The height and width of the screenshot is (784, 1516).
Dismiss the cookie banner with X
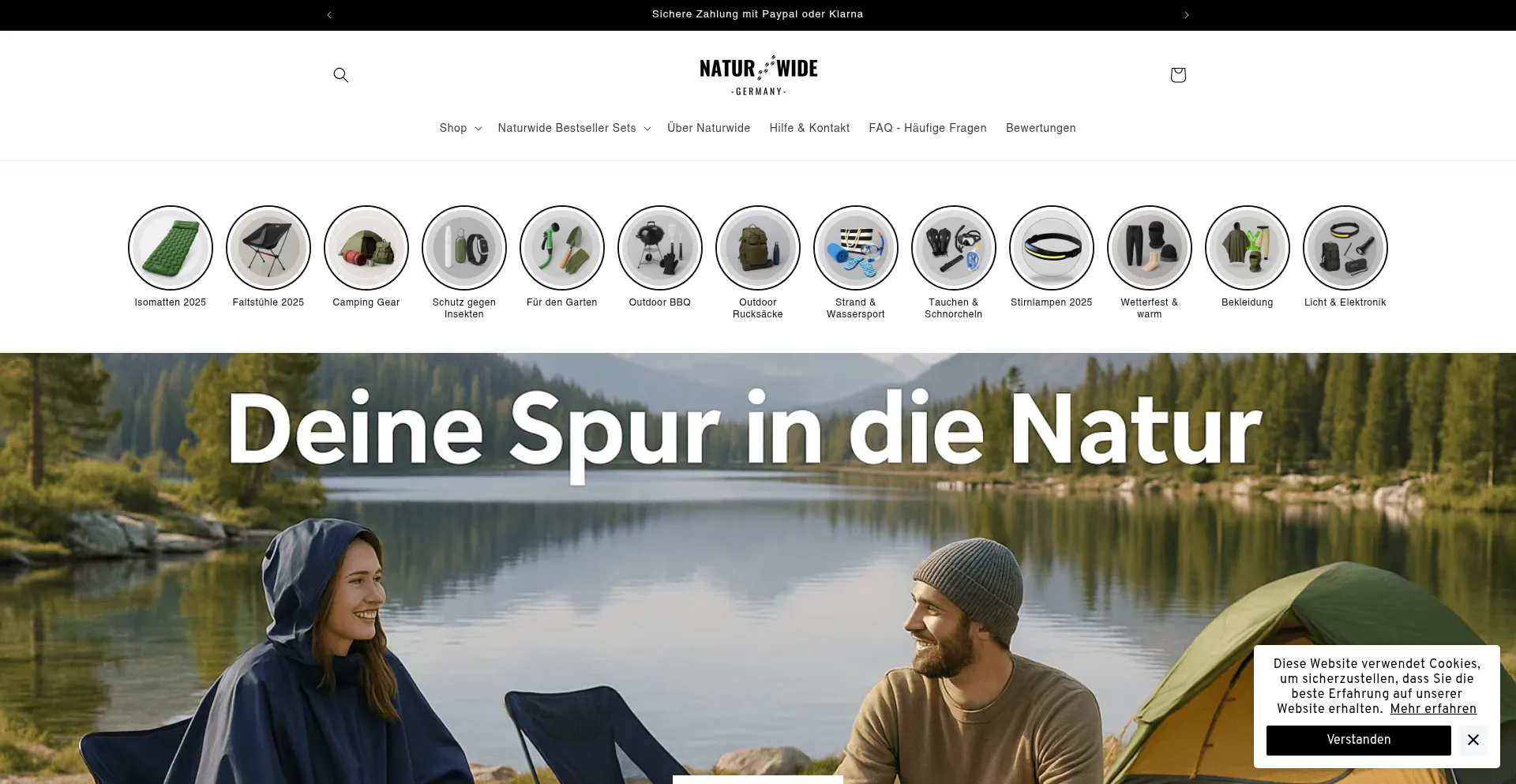[x=1473, y=740]
